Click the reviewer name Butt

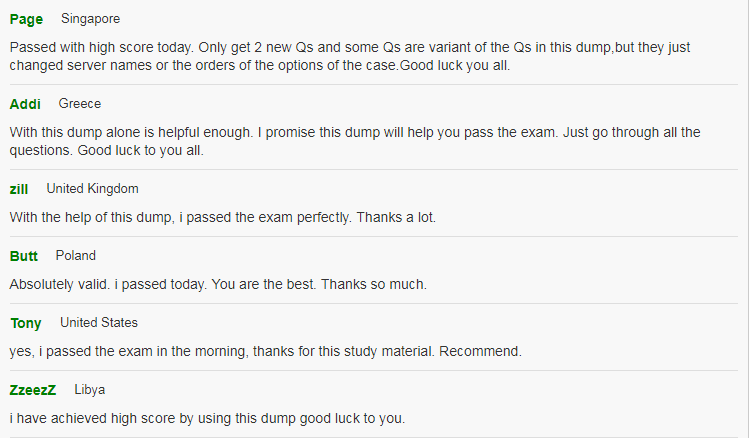pos(23,256)
